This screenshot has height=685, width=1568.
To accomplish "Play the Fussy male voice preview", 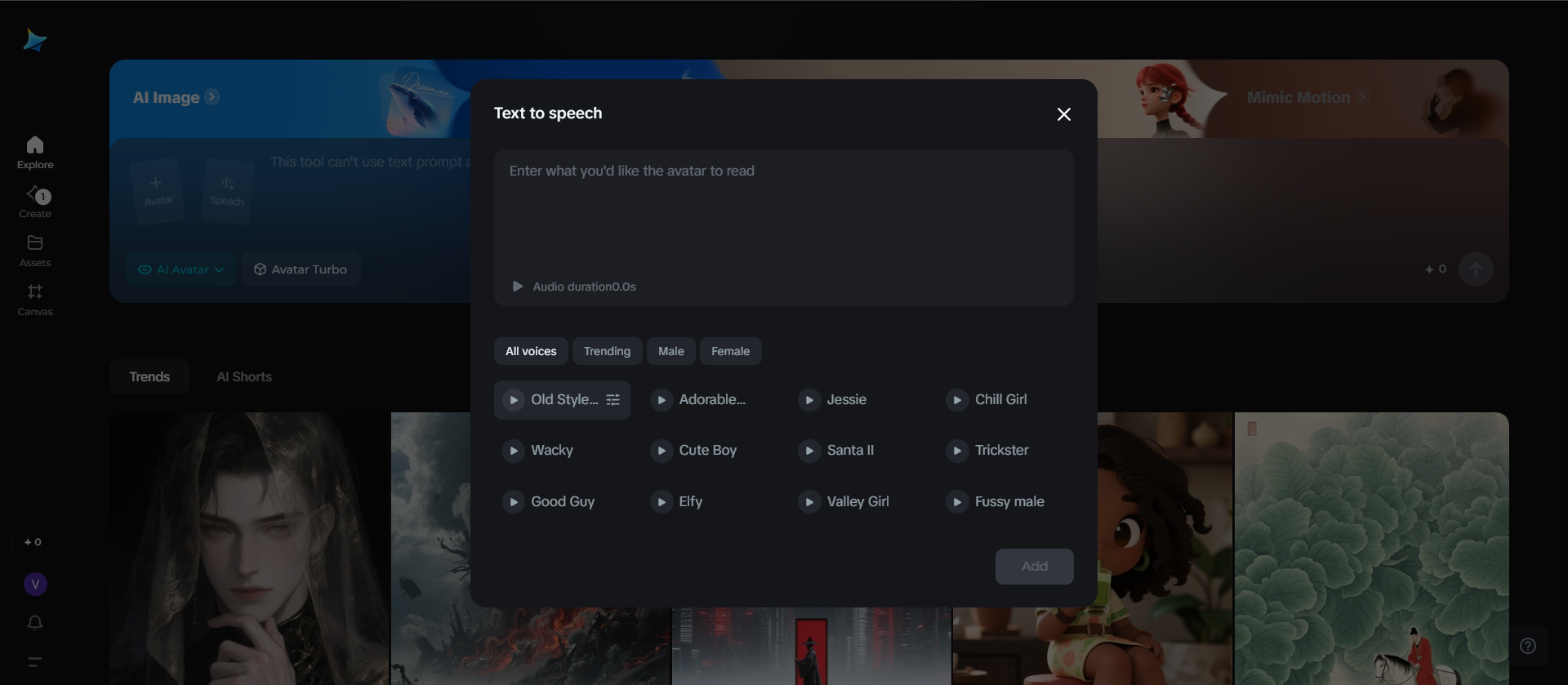I will click(957, 502).
